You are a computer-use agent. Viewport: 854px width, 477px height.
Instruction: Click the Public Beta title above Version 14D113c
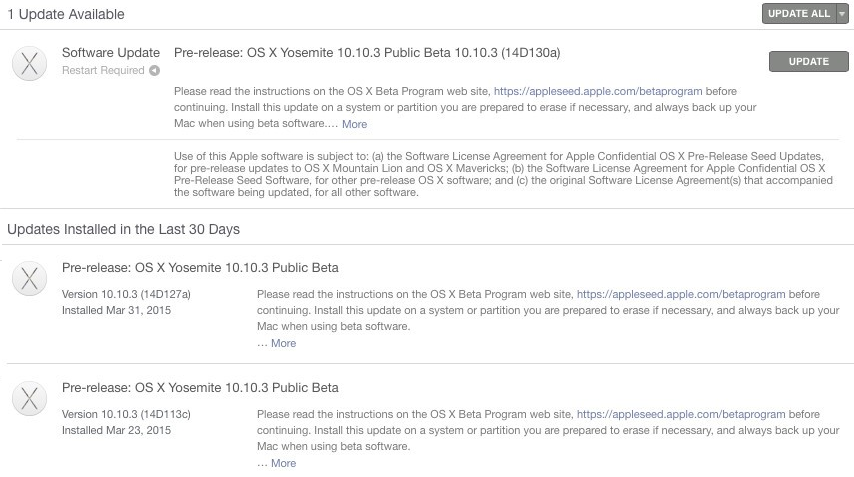pyautogui.click(x=200, y=388)
